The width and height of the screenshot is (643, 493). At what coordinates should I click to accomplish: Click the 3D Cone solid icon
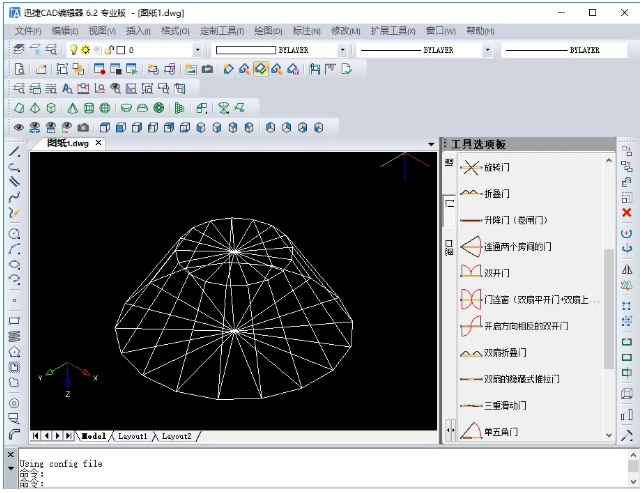[x=73, y=108]
